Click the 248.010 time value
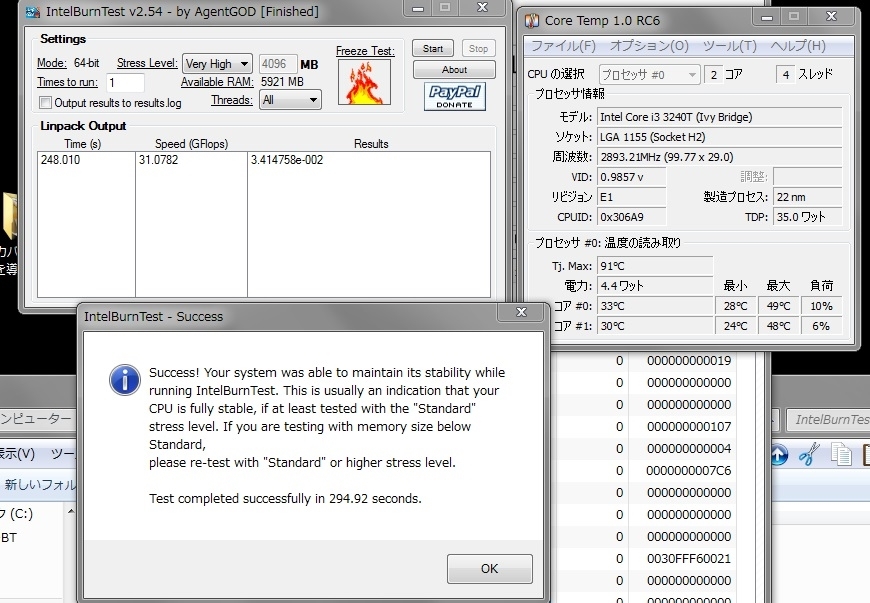 click(60, 160)
